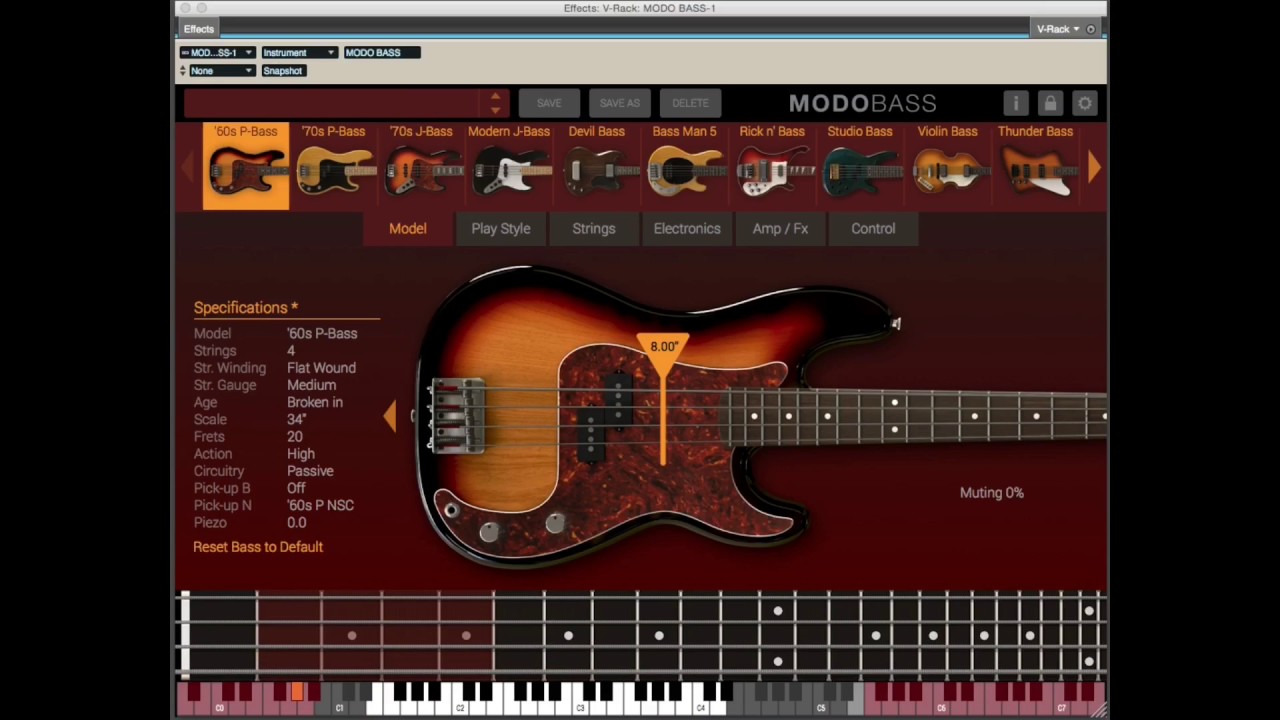
Task: Select the '60s P-Bass model thumbnail
Action: pyautogui.click(x=246, y=166)
